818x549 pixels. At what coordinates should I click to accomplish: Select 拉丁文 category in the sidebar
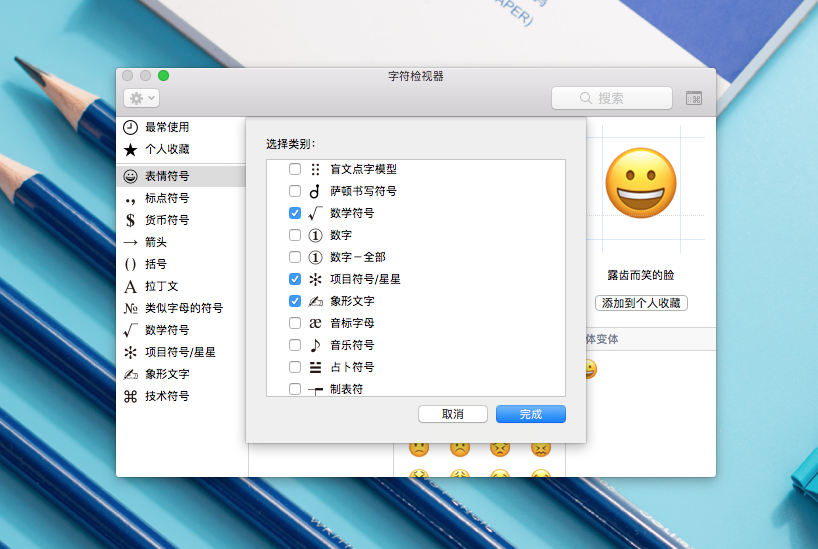tap(183, 286)
